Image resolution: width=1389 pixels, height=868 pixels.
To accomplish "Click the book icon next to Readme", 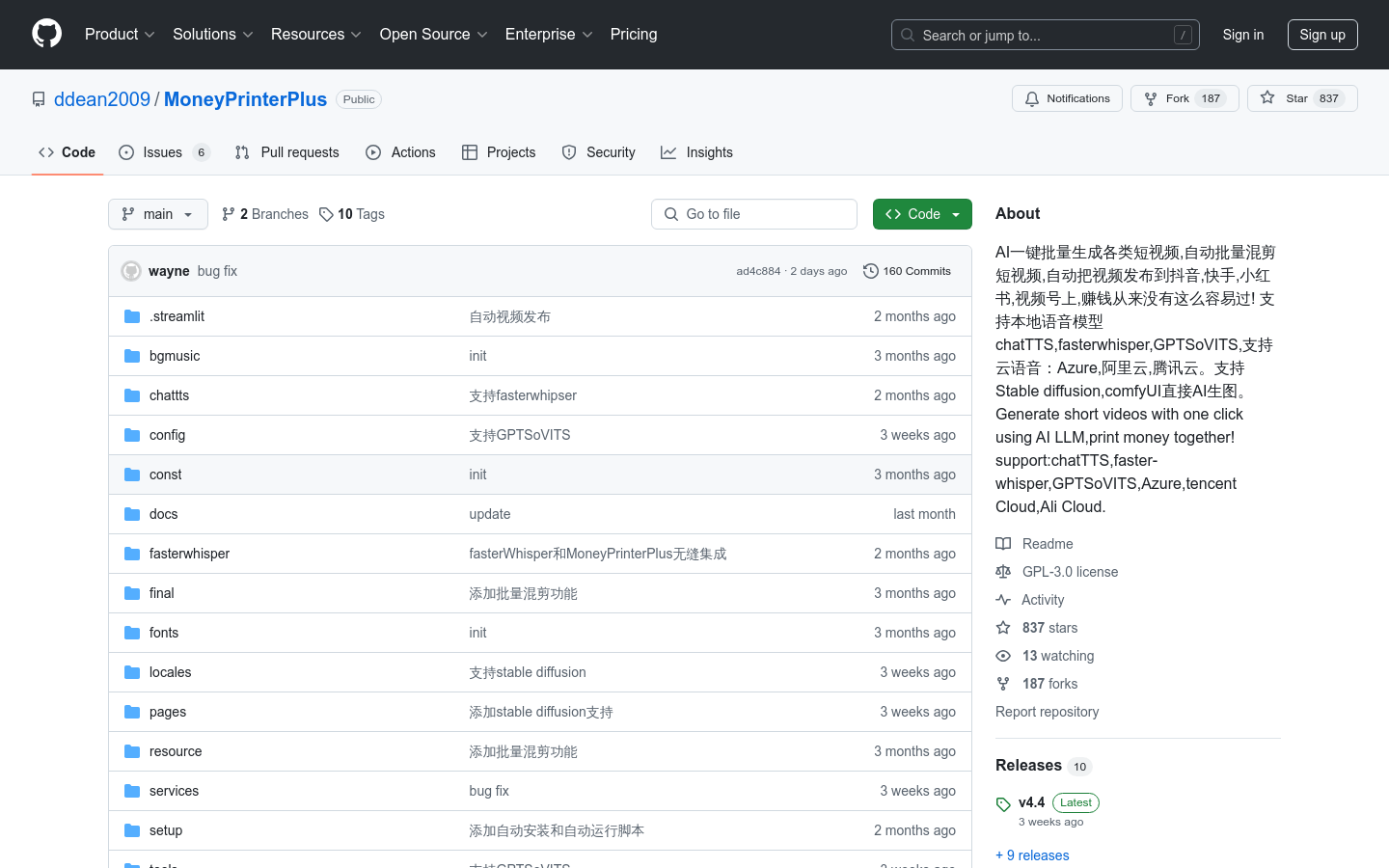I will tap(1003, 544).
